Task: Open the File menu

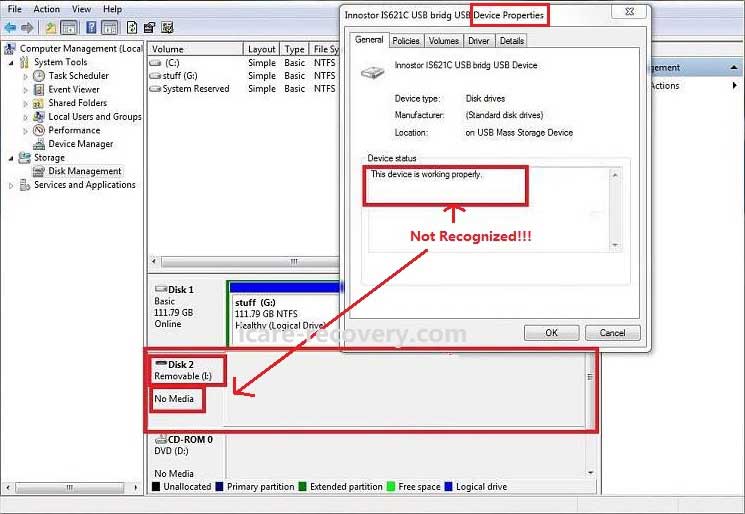Action: point(14,9)
